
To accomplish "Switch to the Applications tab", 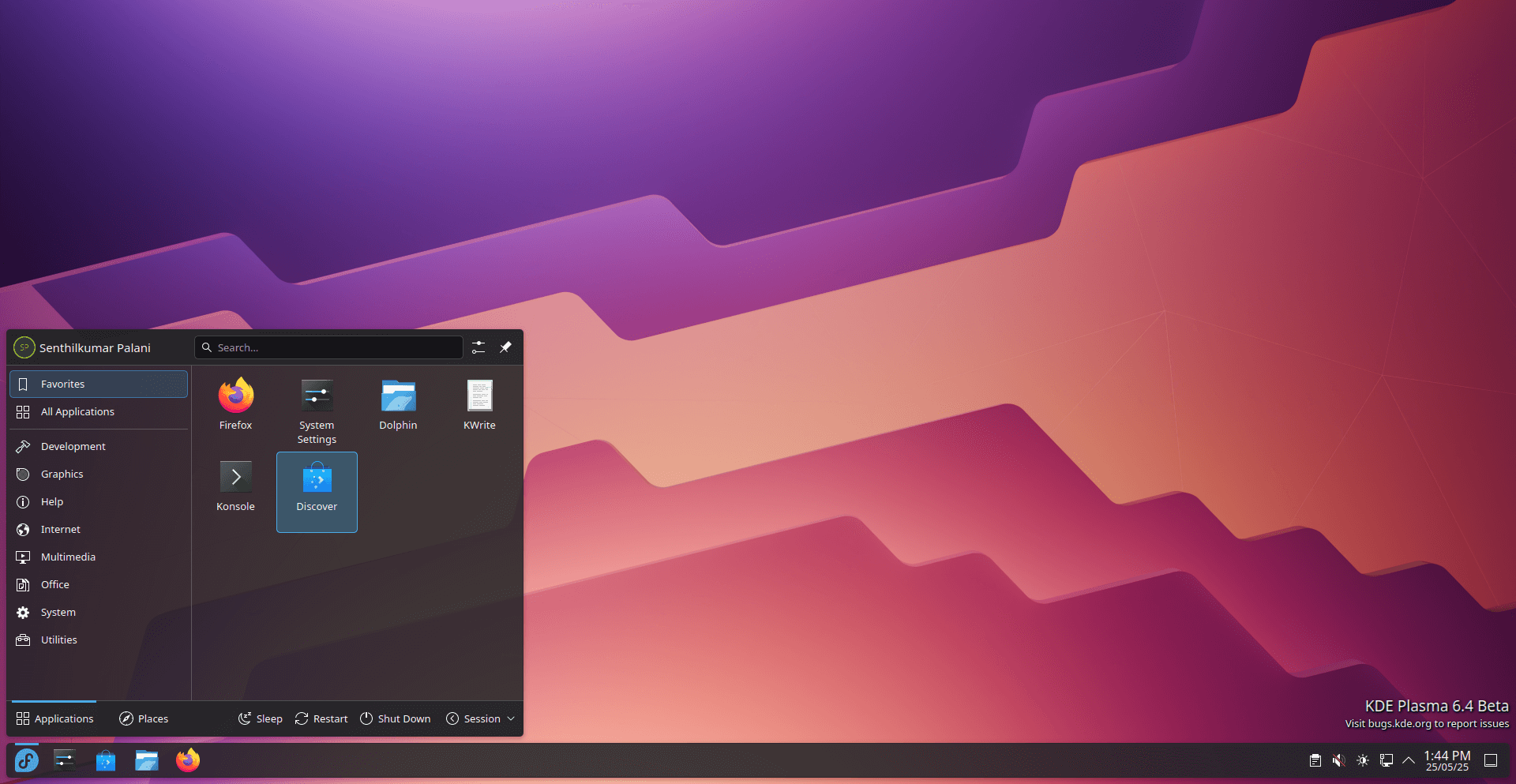I will 54,718.
